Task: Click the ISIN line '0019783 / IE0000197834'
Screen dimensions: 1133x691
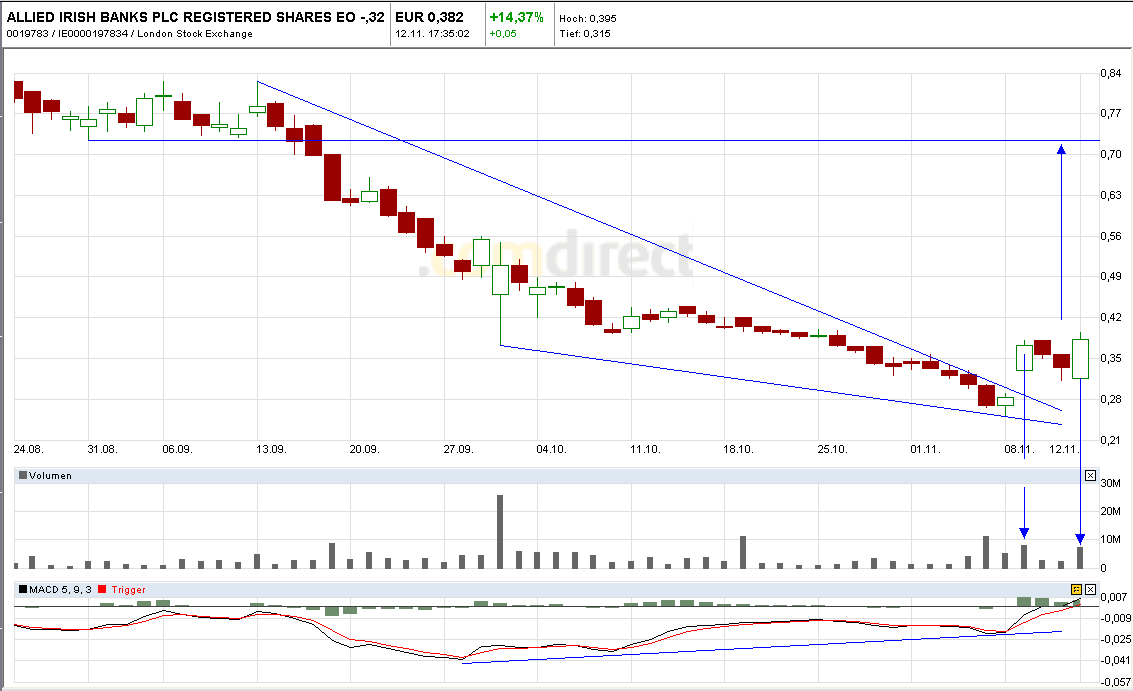Action: pos(67,33)
